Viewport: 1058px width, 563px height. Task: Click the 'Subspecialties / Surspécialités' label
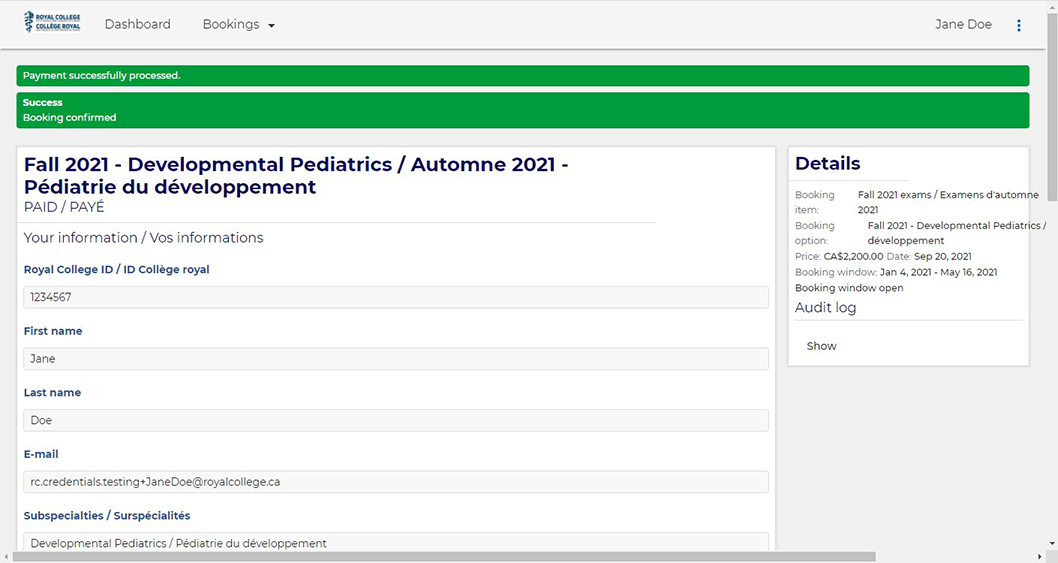(x=107, y=516)
